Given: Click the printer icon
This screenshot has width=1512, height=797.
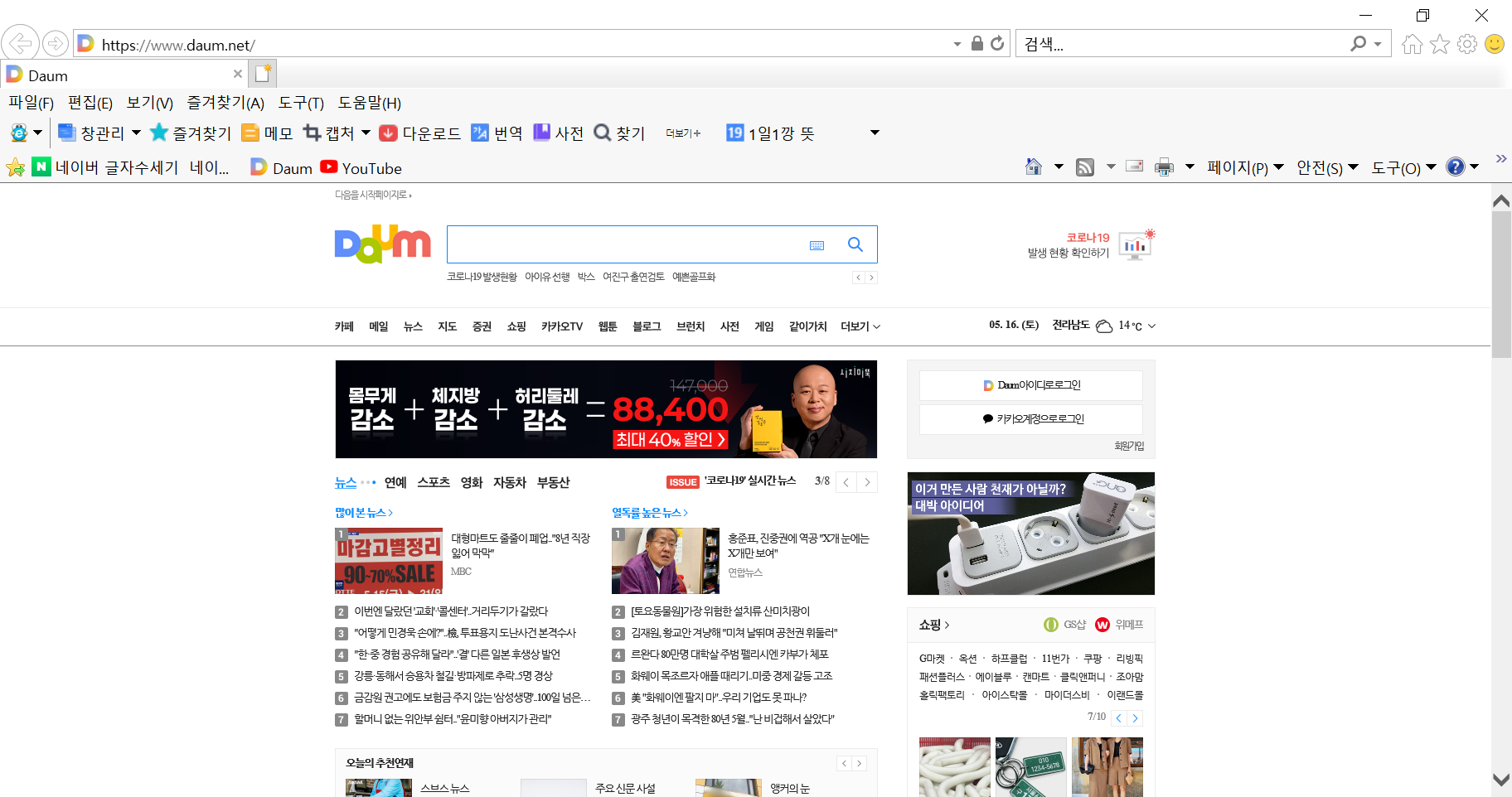Looking at the screenshot, I should click(1164, 167).
